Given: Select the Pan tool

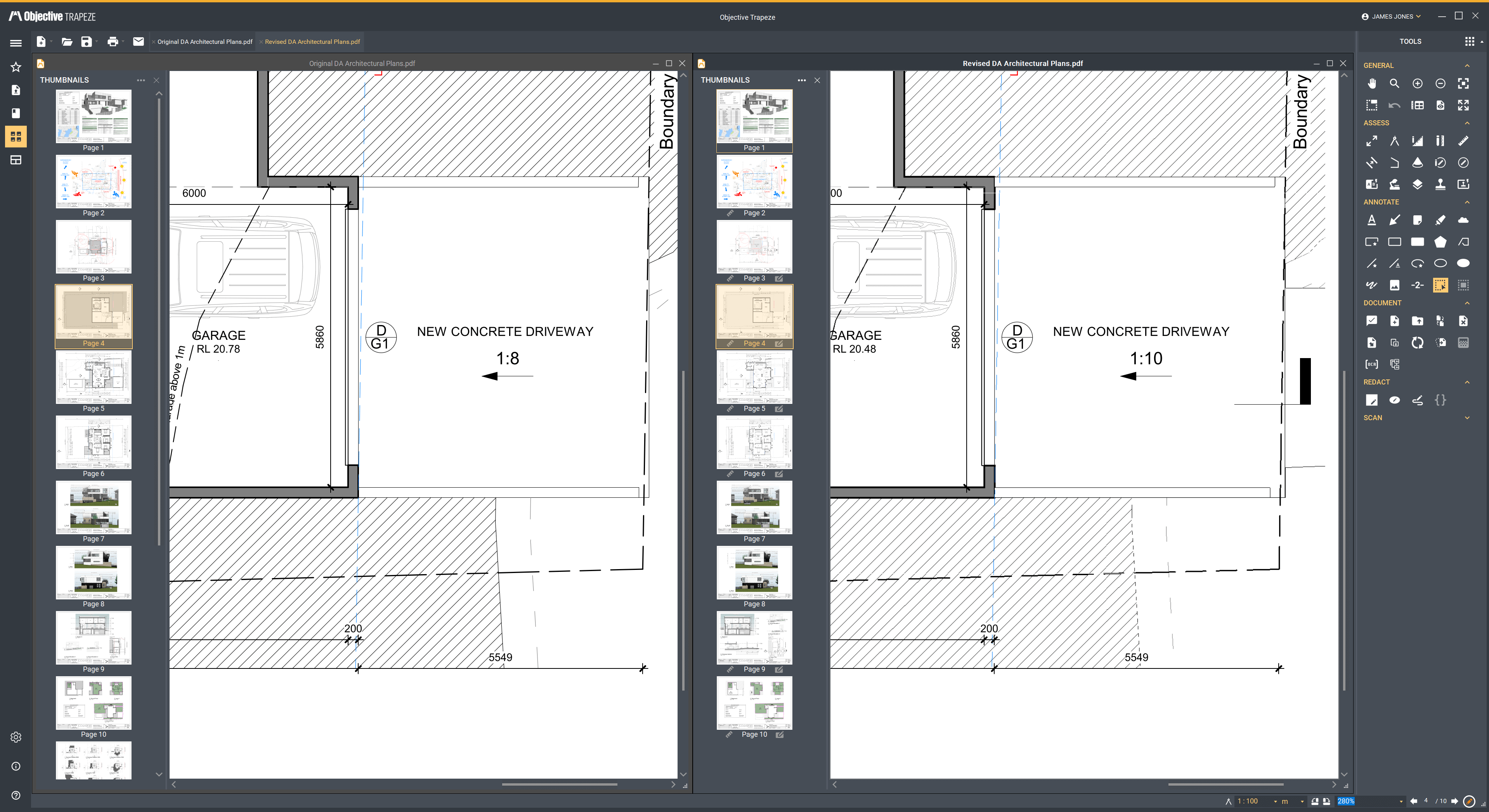Looking at the screenshot, I should 1372,83.
